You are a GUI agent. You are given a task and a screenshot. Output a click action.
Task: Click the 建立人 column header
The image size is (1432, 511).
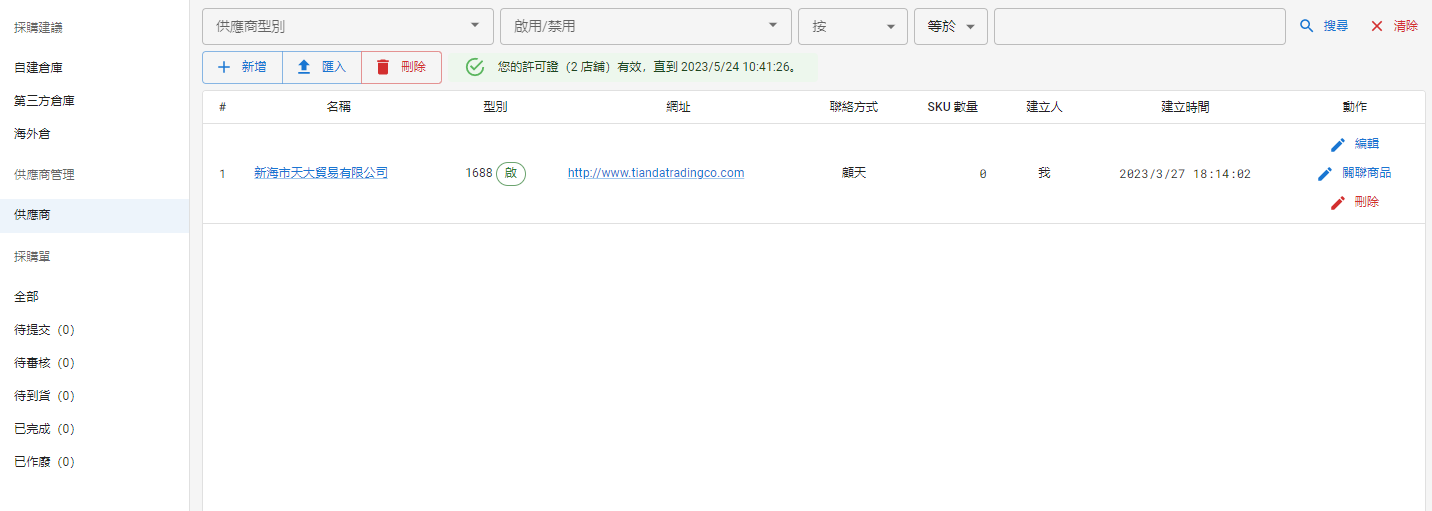(x=1044, y=107)
